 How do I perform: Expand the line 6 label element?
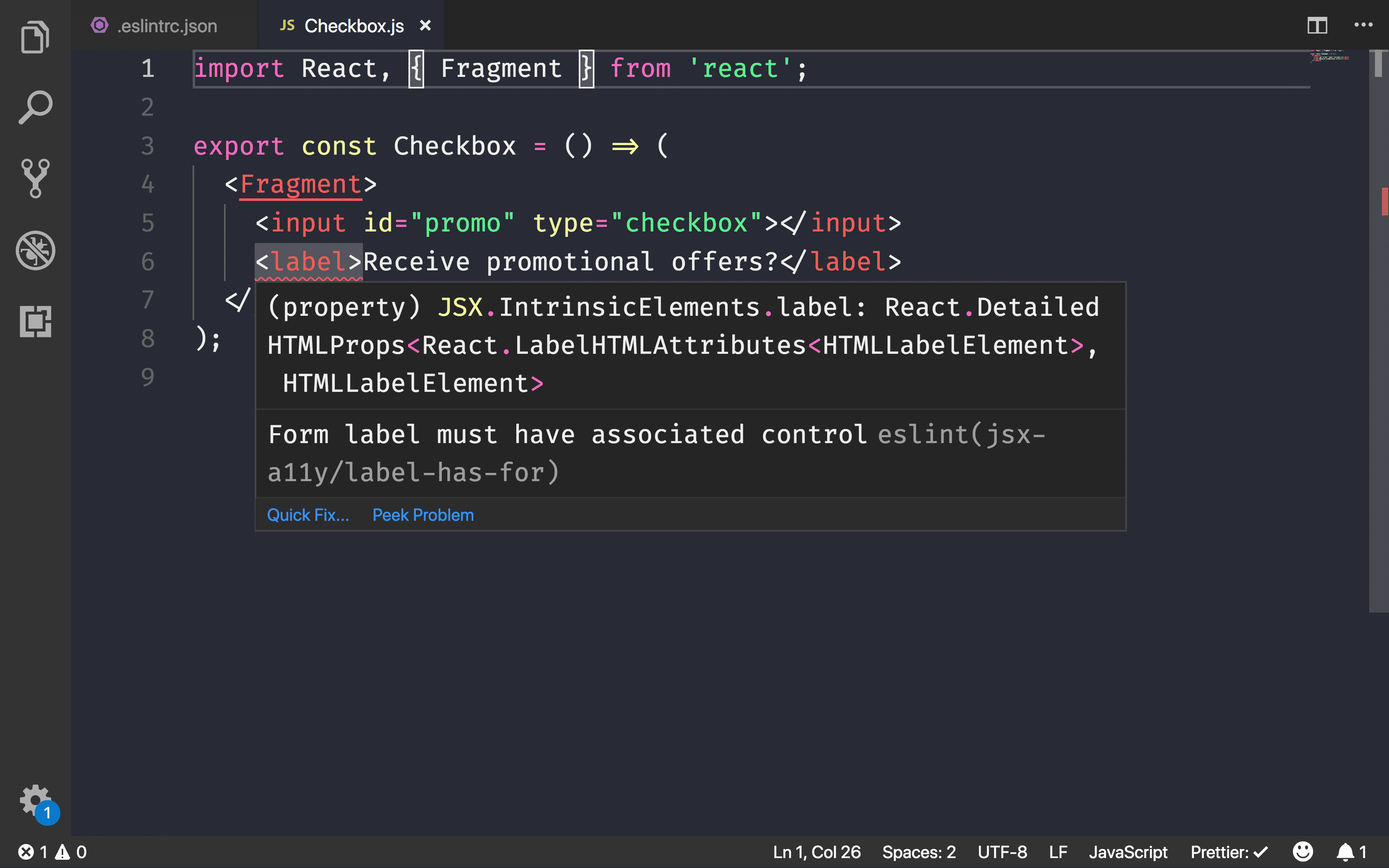[308, 261]
